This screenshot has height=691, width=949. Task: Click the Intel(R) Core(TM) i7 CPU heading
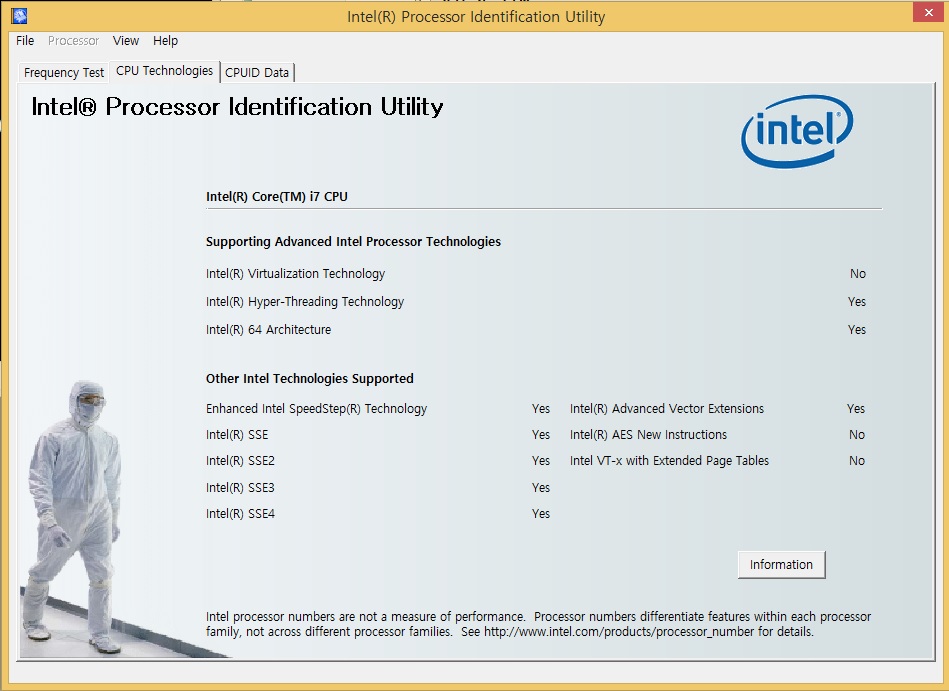tap(277, 197)
